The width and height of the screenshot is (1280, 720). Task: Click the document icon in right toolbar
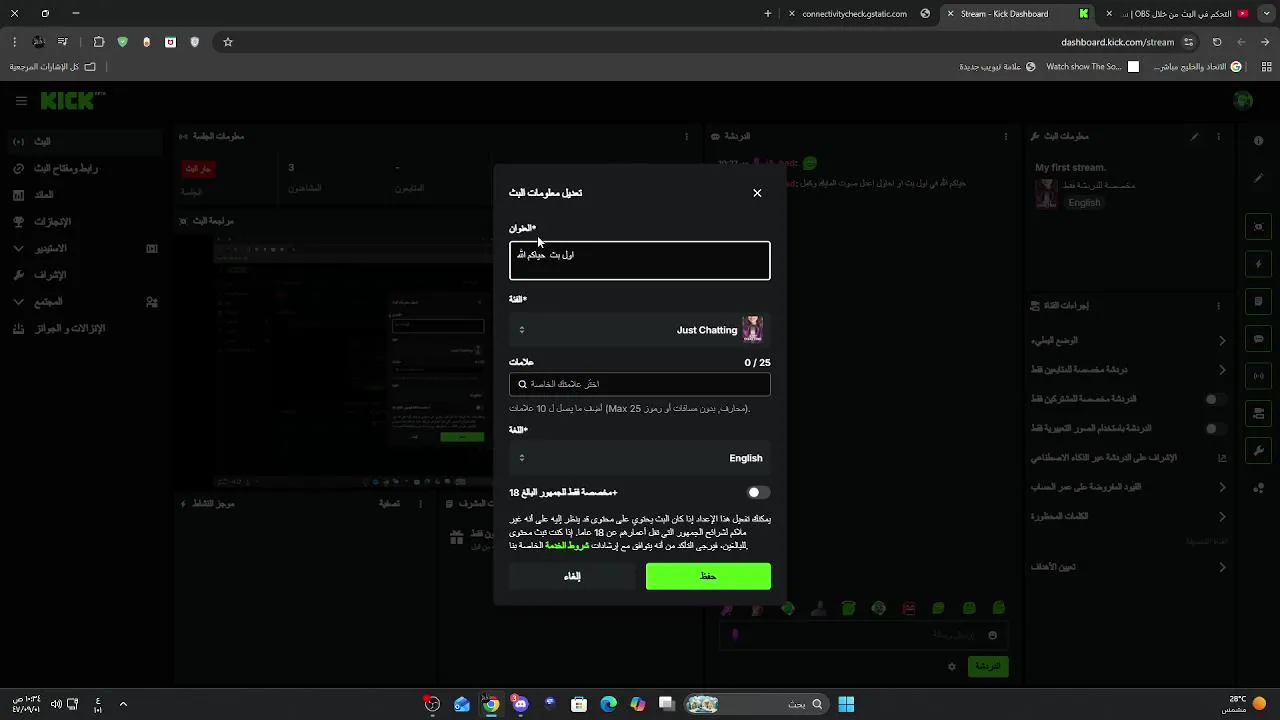coord(1259,301)
